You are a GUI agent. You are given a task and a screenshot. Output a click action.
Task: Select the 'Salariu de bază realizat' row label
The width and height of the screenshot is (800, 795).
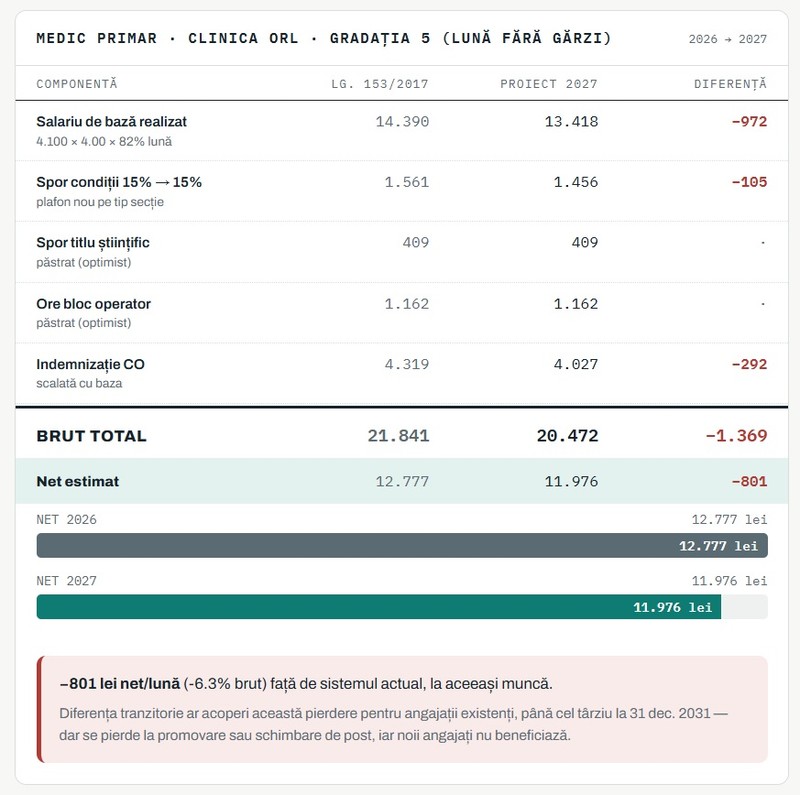(111, 121)
